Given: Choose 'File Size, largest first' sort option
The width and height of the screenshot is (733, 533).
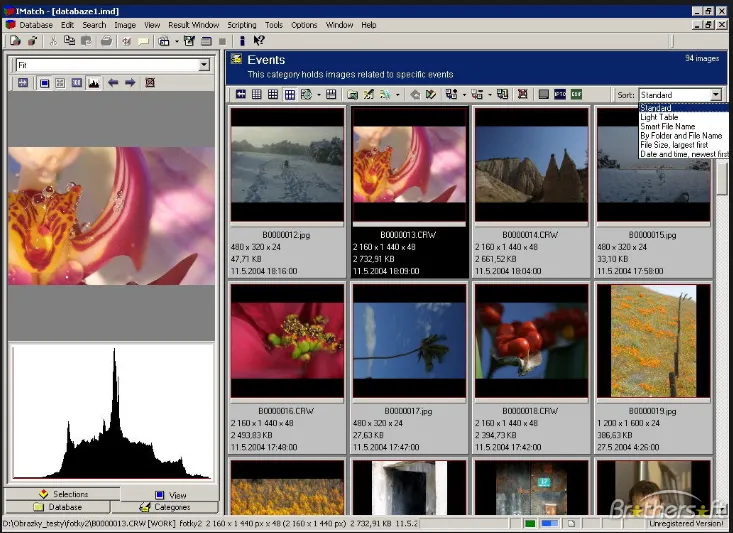Looking at the screenshot, I should click(684, 145).
